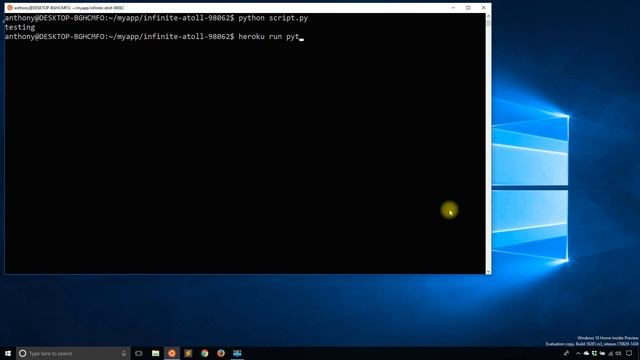This screenshot has height=360, width=640.
Task: Click the terminal window title text
Action: tap(69, 8)
